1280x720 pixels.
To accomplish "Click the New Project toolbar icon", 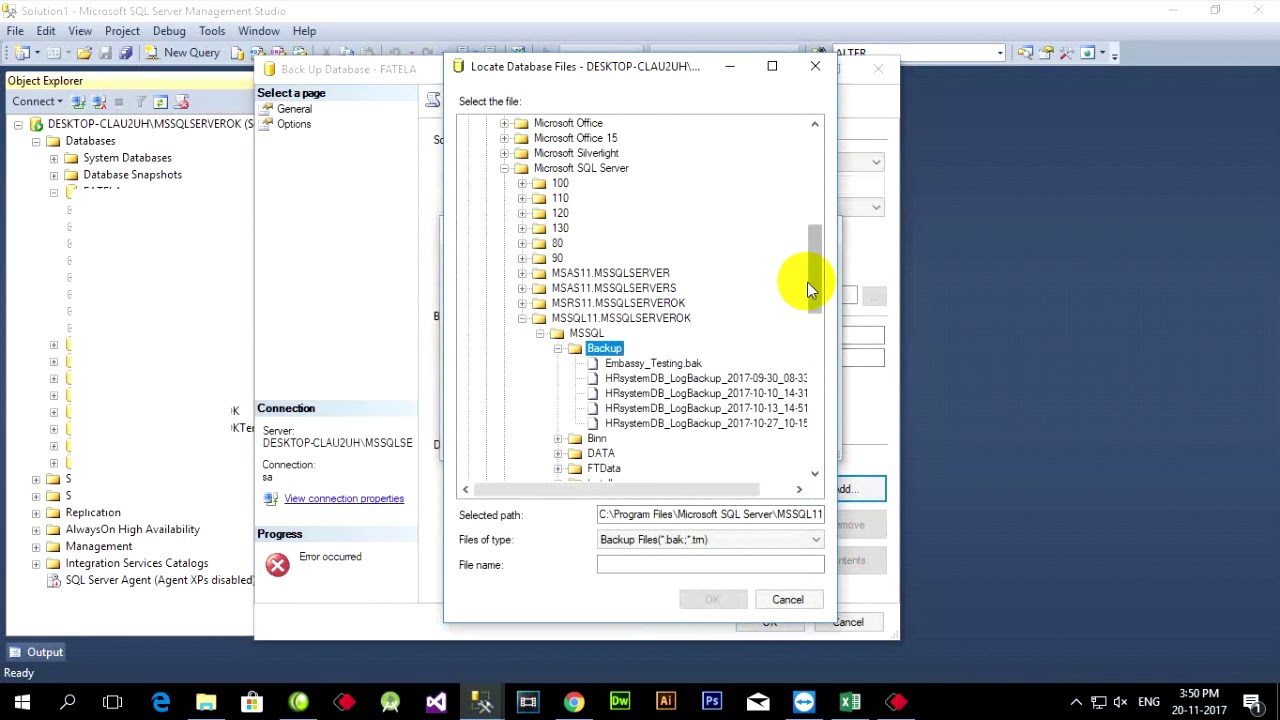I will [20, 53].
